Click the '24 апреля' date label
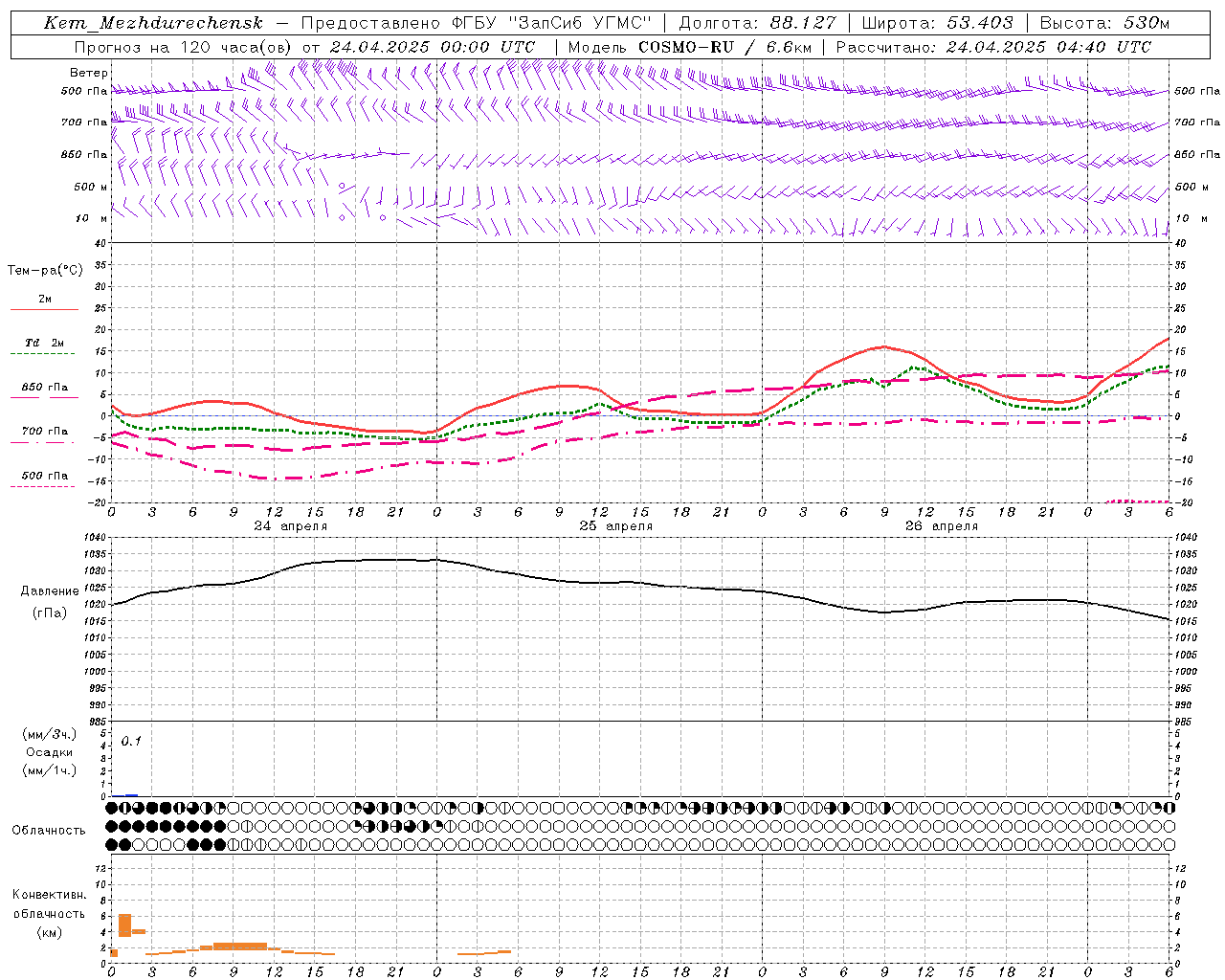The width and height of the screenshot is (1225, 980). (290, 526)
